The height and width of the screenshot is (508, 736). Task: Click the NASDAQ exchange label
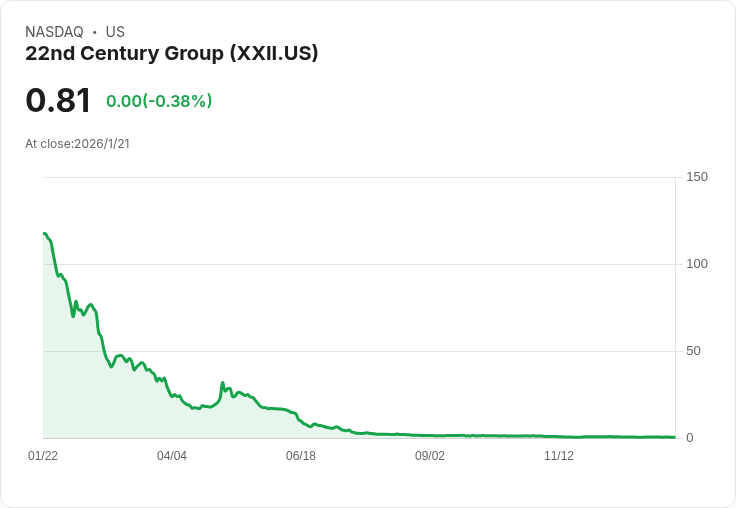coord(54,32)
